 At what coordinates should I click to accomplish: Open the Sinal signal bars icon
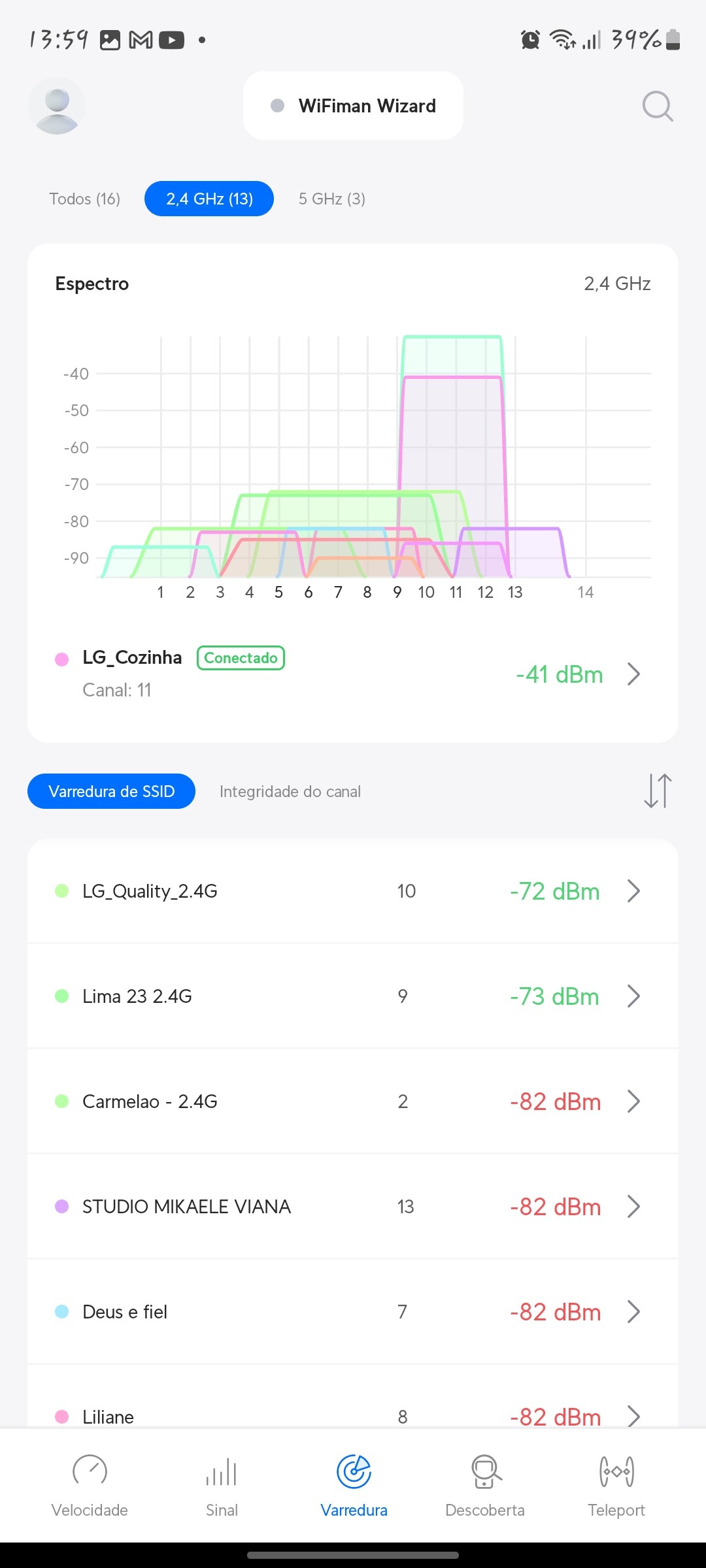[222, 1472]
